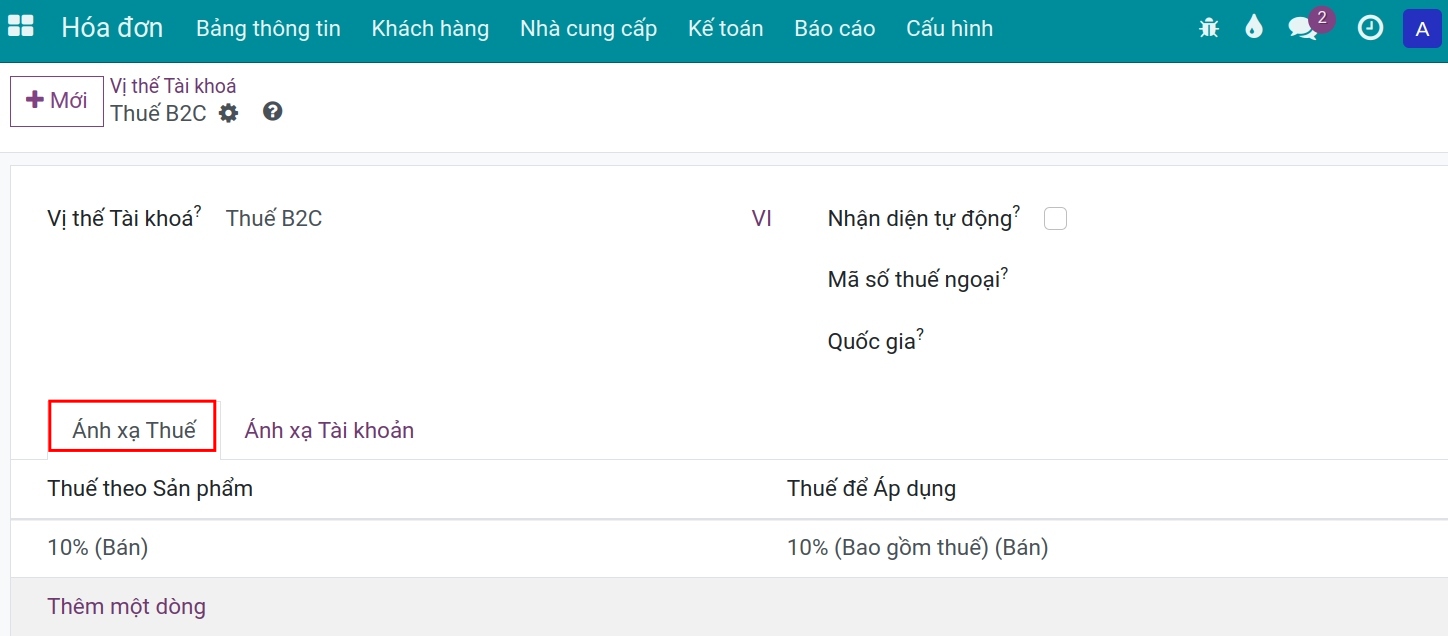Click the droplet icon in top bar

(1254, 28)
